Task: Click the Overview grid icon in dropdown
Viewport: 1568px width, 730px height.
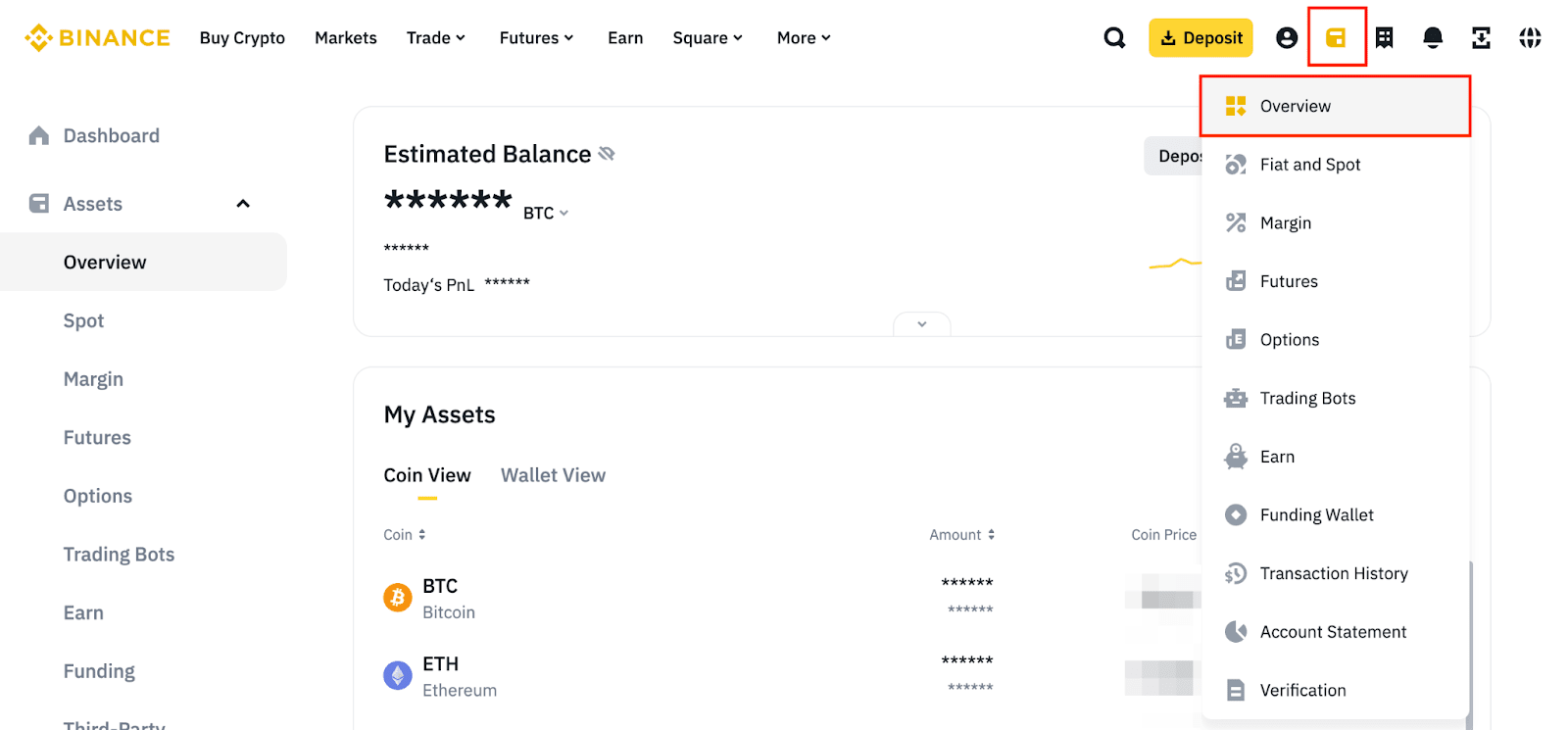Action: point(1236,106)
